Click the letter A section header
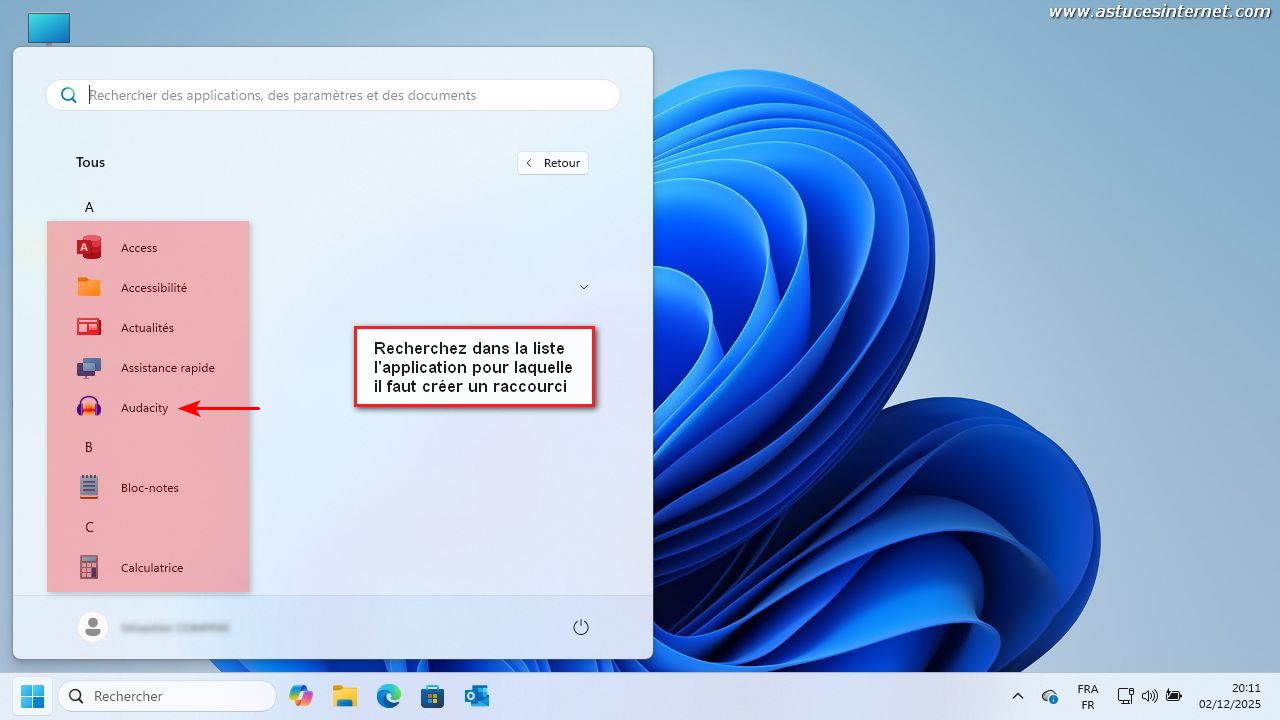This screenshot has width=1280, height=720. pos(89,208)
